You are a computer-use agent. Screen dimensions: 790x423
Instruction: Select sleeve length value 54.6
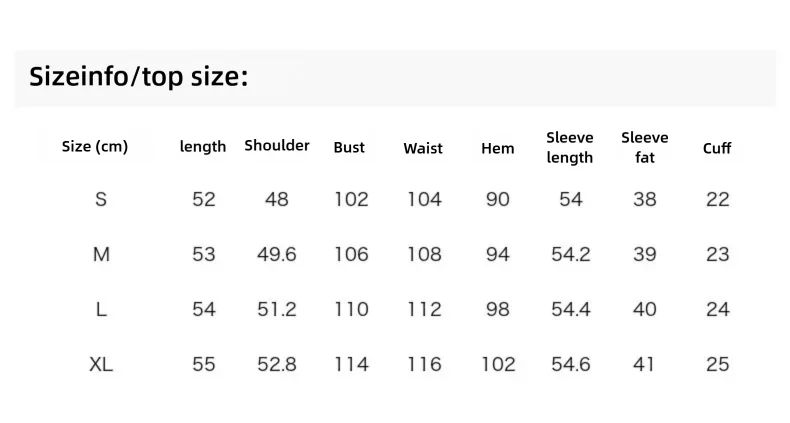(570, 364)
